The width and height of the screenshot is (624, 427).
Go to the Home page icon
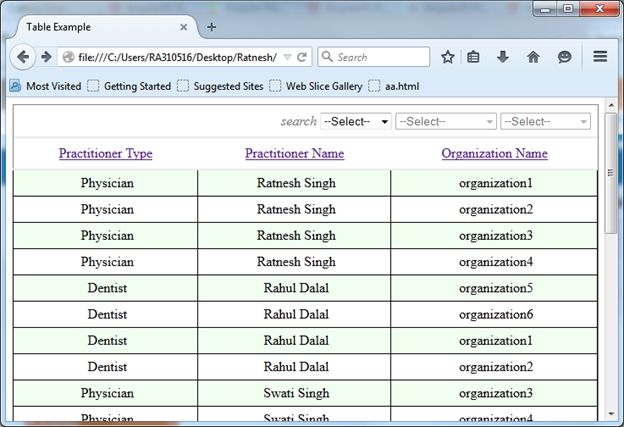(x=533, y=57)
